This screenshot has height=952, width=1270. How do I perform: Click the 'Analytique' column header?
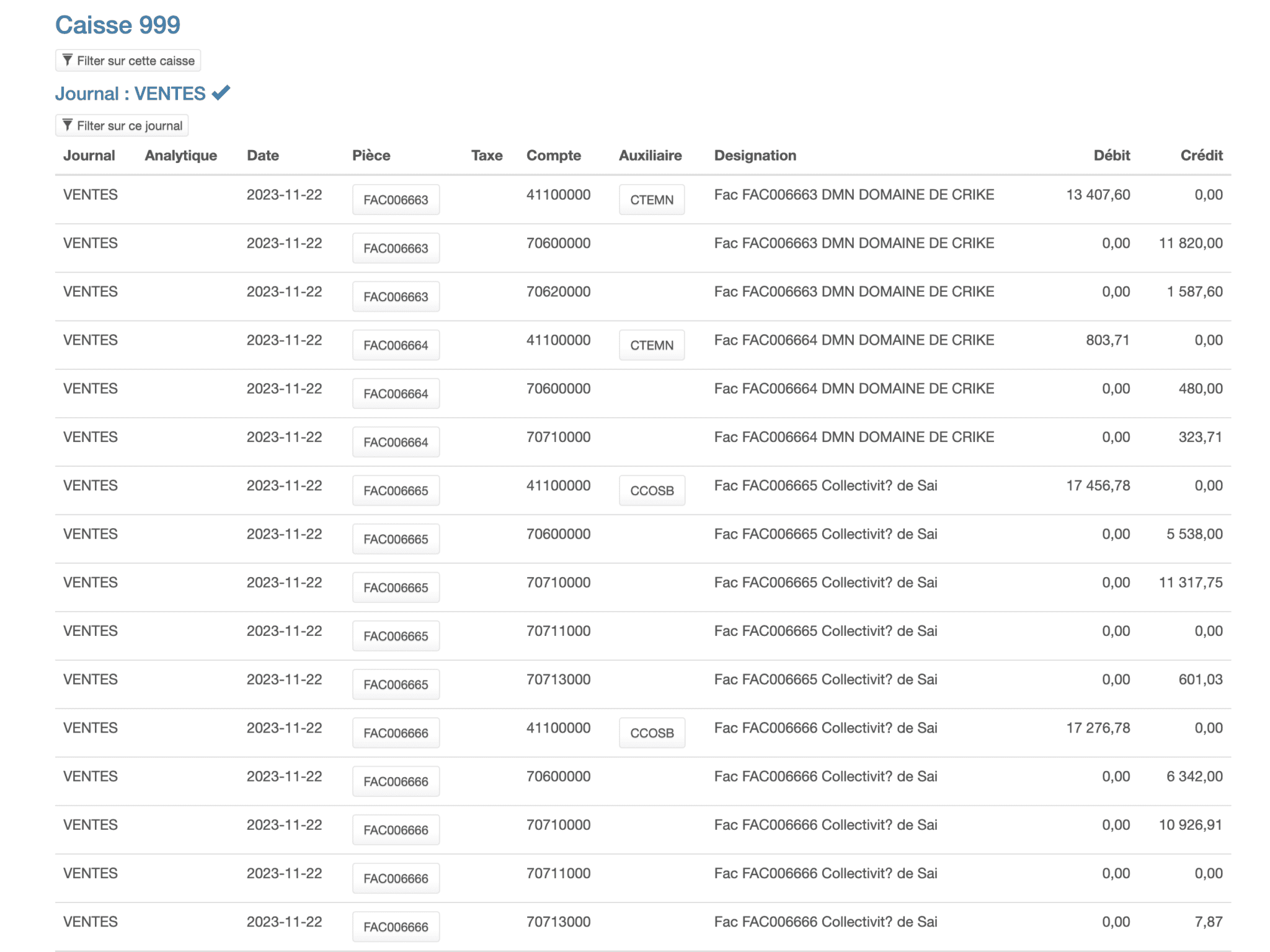[181, 156]
